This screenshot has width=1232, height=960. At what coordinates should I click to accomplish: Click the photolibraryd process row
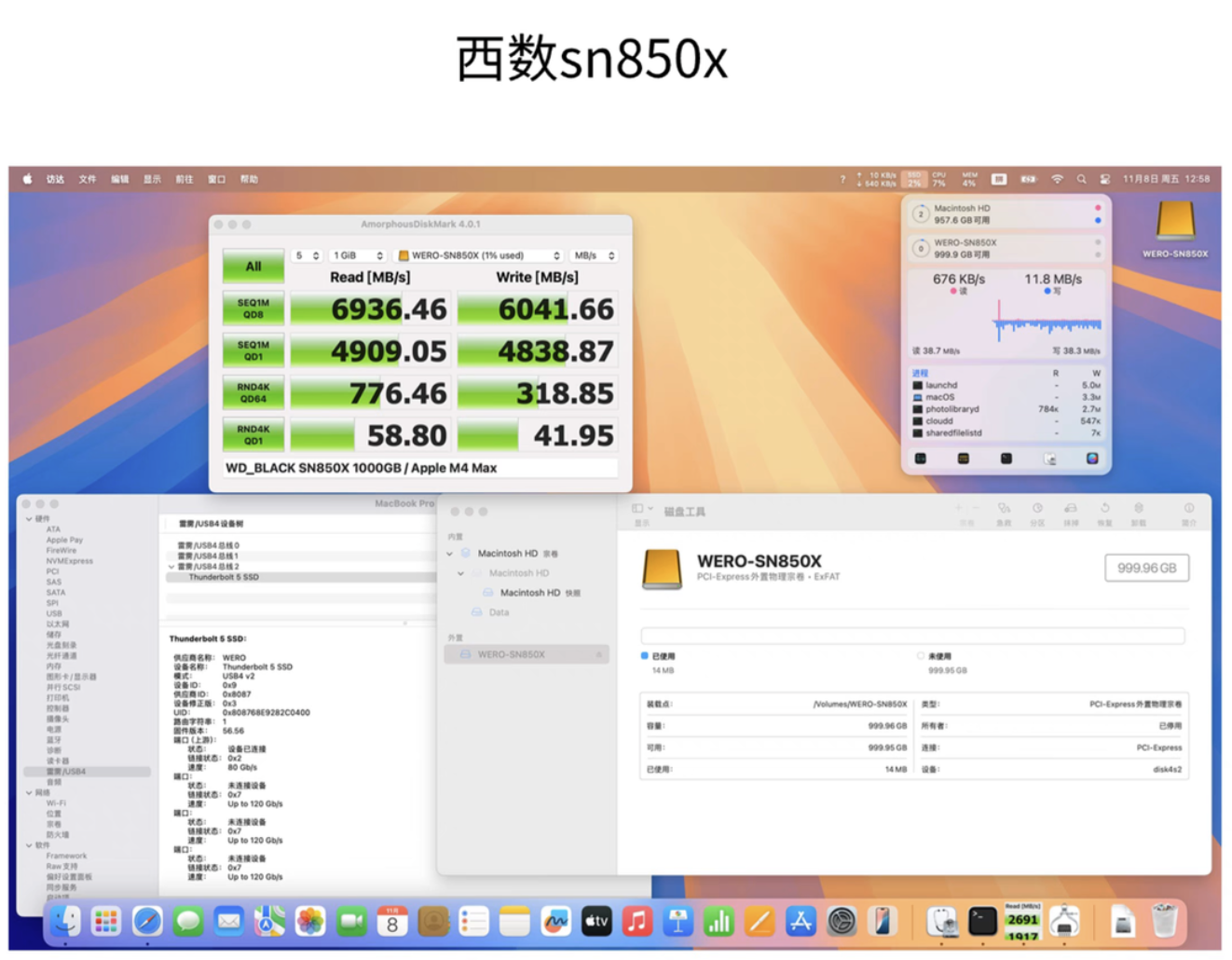[x=1006, y=409]
